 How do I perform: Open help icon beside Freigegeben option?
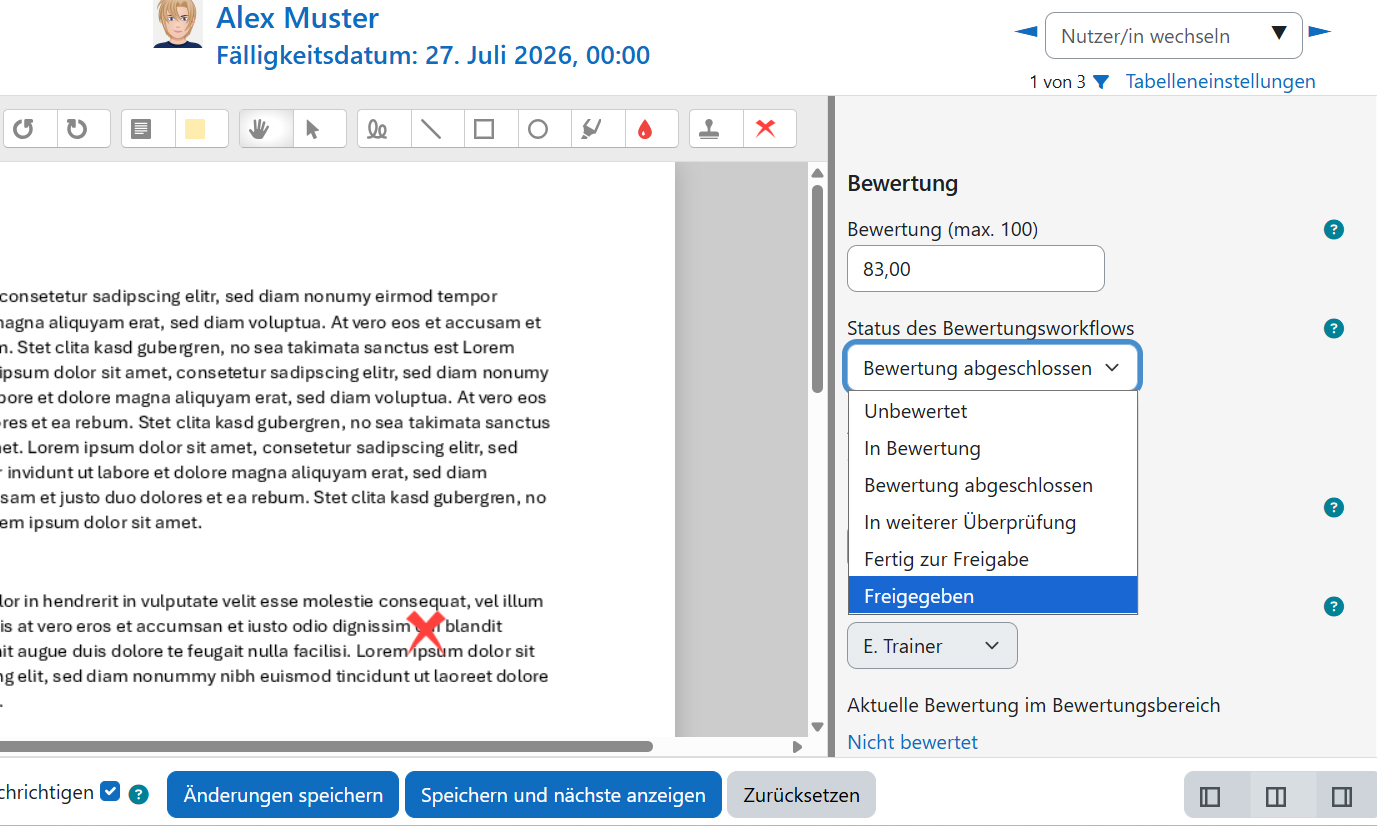1333,607
